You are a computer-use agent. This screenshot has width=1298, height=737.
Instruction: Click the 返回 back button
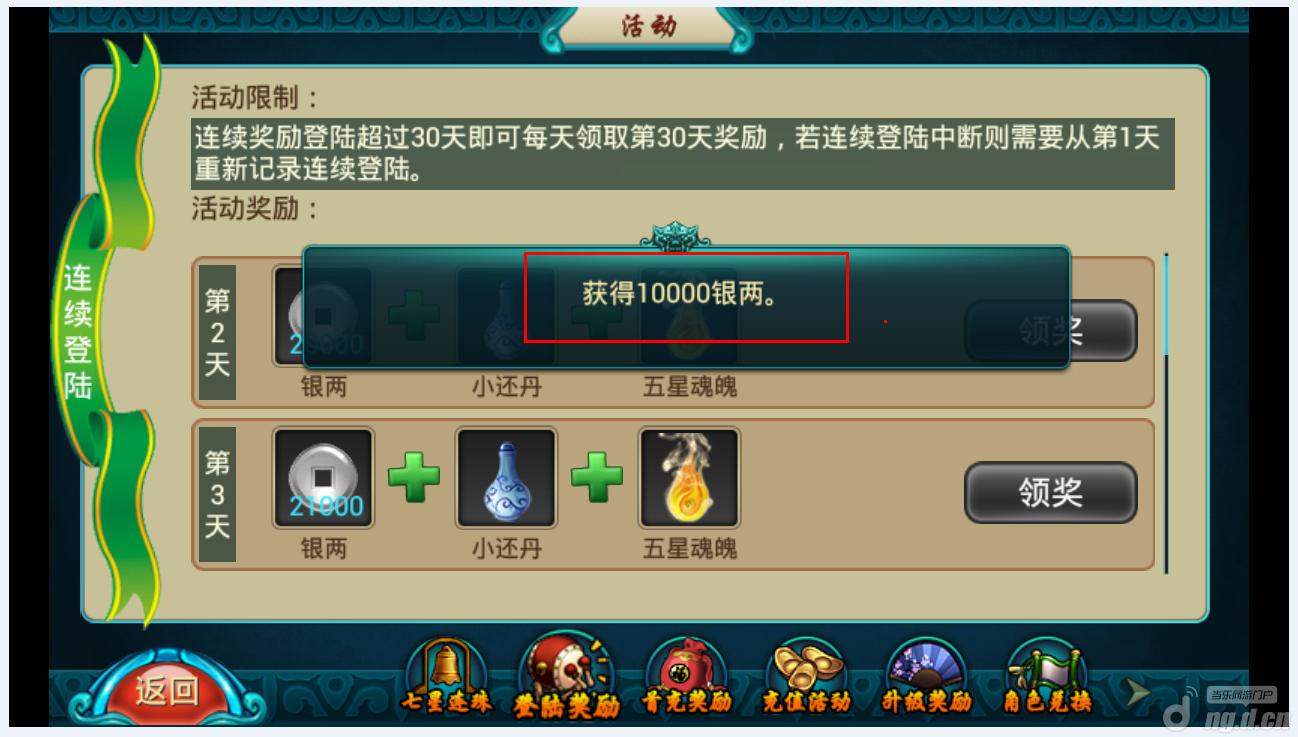(x=166, y=690)
